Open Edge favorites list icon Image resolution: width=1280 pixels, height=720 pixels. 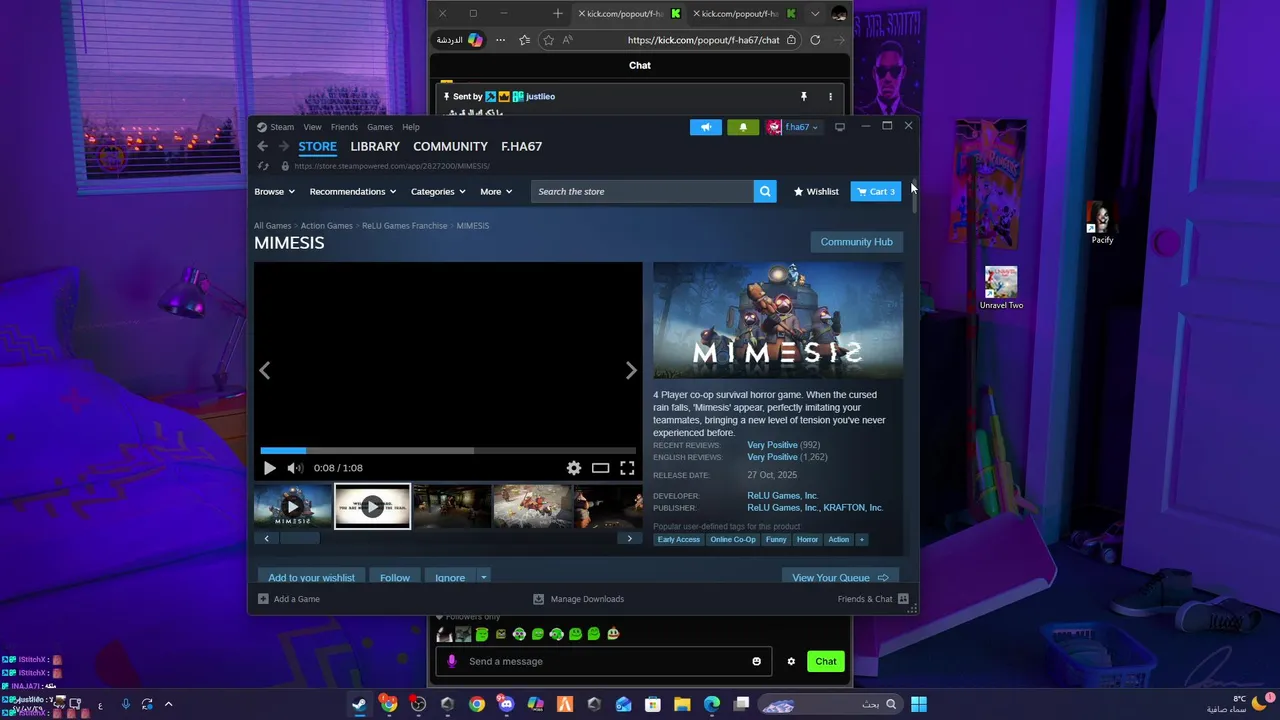(x=524, y=40)
